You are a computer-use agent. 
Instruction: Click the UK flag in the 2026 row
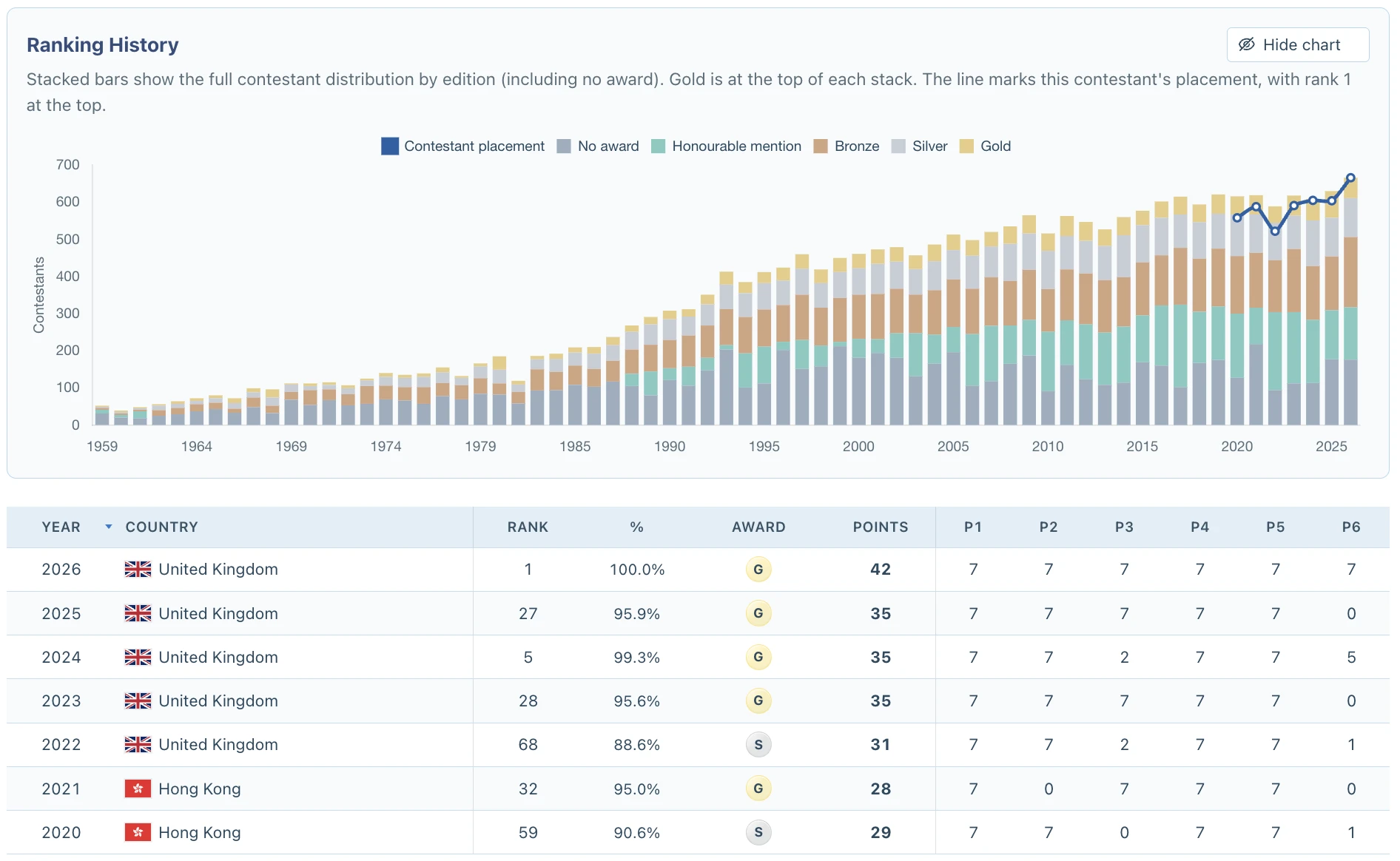click(138, 569)
